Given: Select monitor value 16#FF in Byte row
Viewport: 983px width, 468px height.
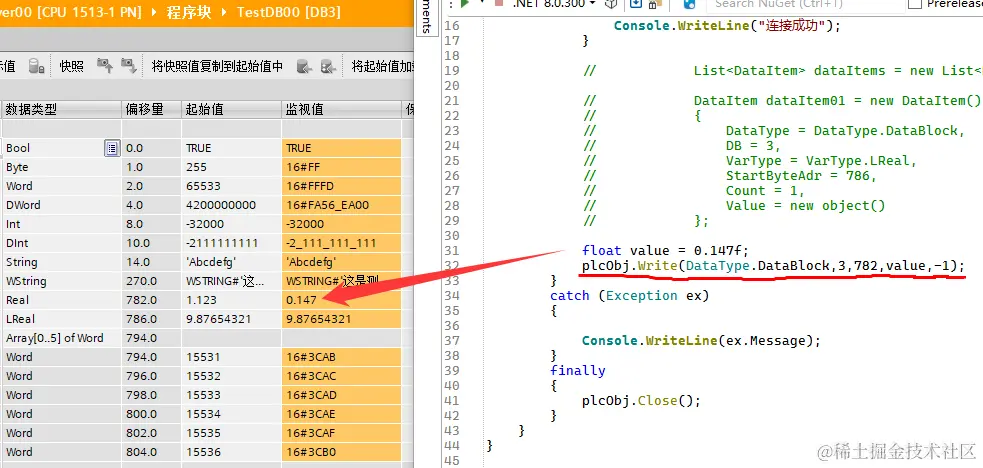Looking at the screenshot, I should (x=341, y=167).
